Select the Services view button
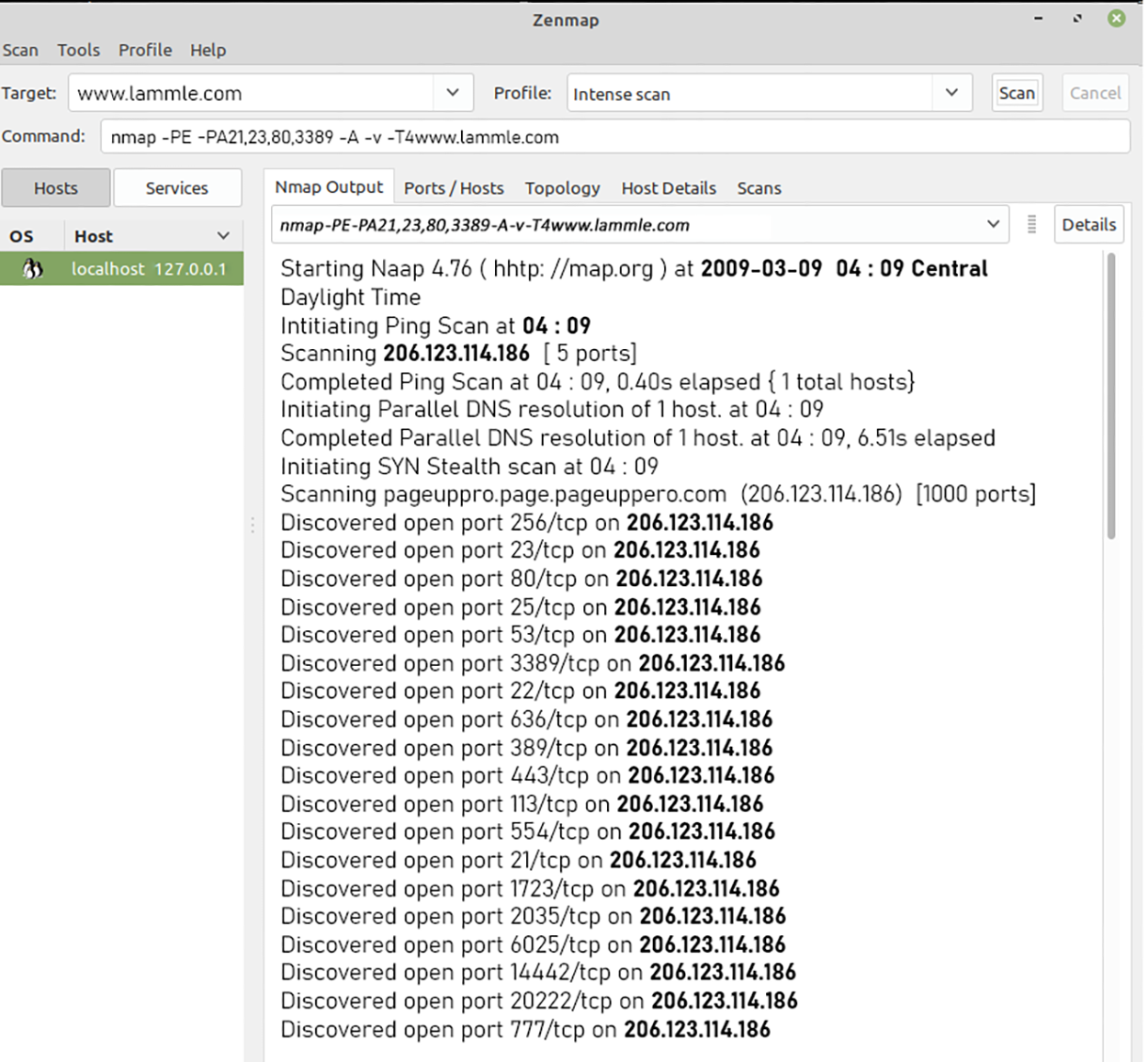This screenshot has width=1148, height=1062. pyautogui.click(x=177, y=188)
